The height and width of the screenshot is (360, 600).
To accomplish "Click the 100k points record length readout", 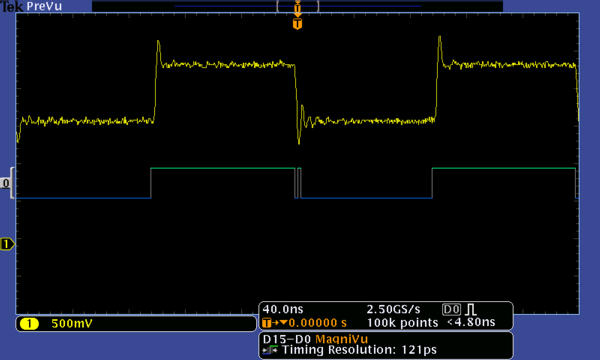I will pos(402,323).
